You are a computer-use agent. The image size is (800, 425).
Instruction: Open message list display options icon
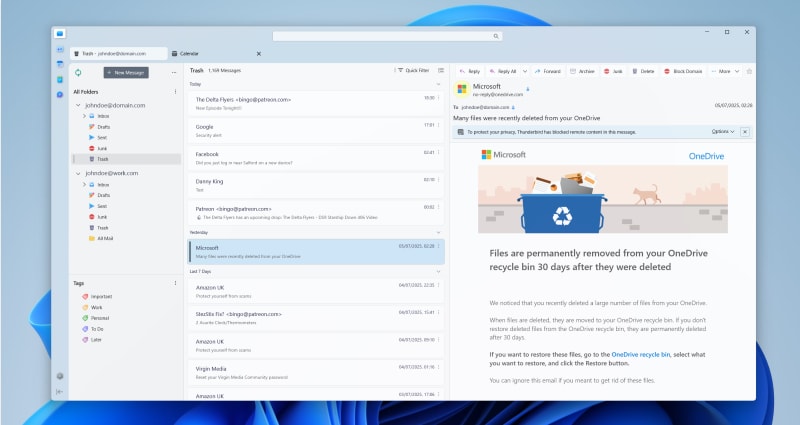[441, 71]
